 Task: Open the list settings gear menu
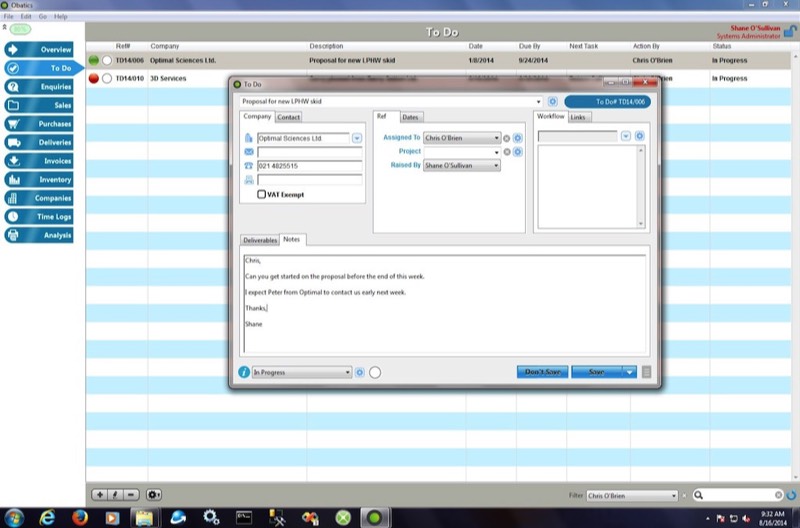[154, 494]
